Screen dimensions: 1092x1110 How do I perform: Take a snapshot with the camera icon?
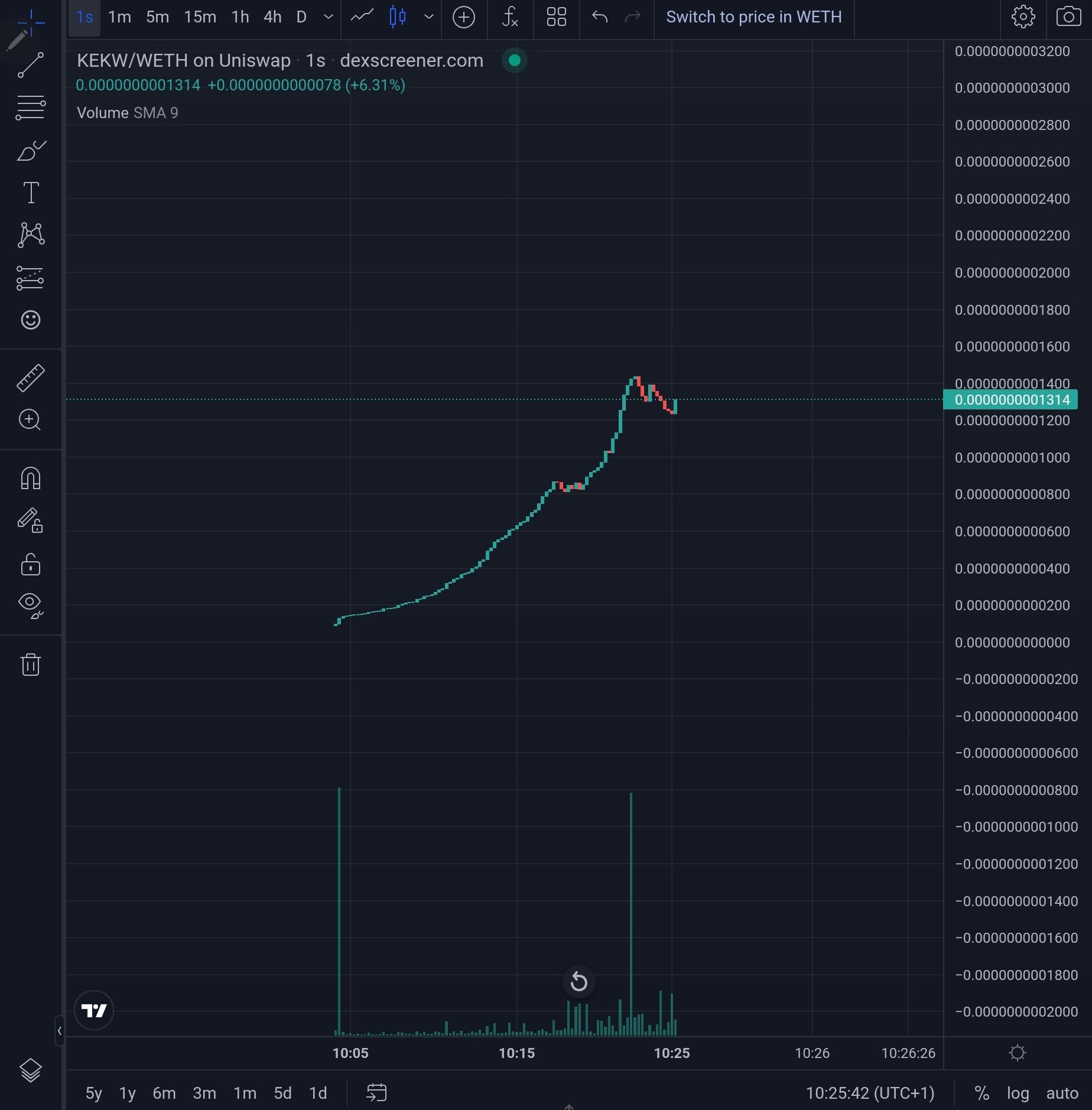click(1068, 17)
